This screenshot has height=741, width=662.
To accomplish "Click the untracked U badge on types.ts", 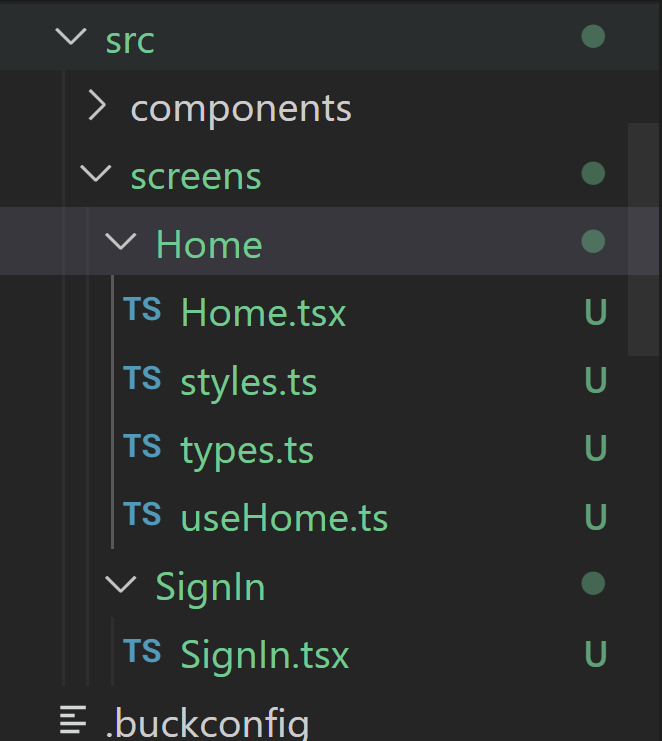I will click(x=595, y=448).
